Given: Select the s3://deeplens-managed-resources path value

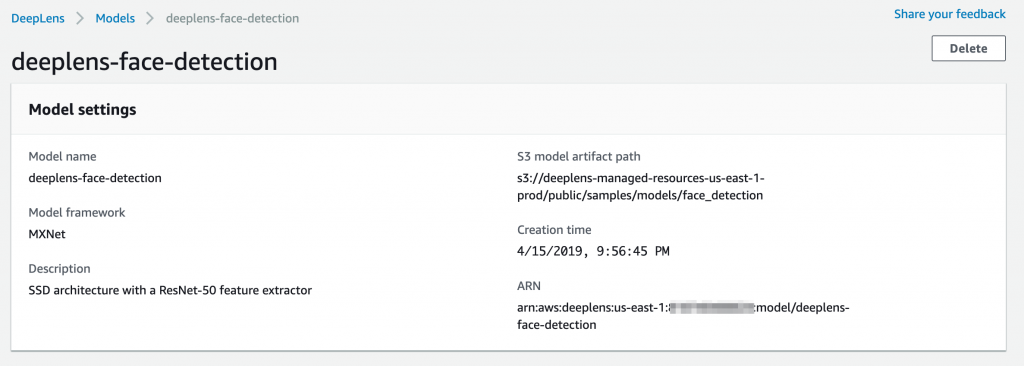Looking at the screenshot, I should point(640,186).
